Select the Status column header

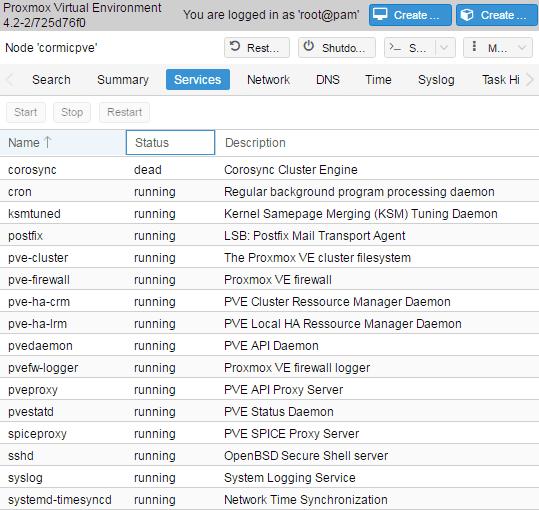point(170,143)
